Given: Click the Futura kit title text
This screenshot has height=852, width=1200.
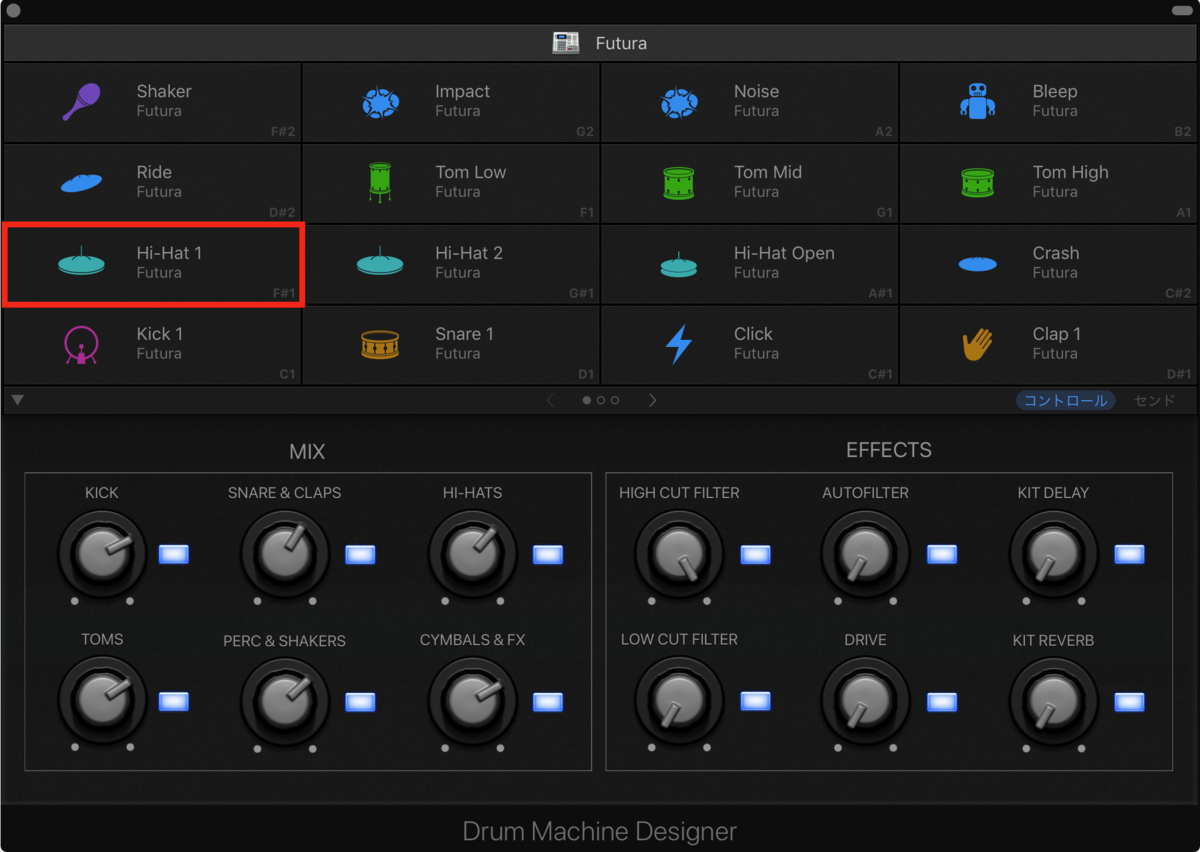Looking at the screenshot, I should (x=621, y=43).
